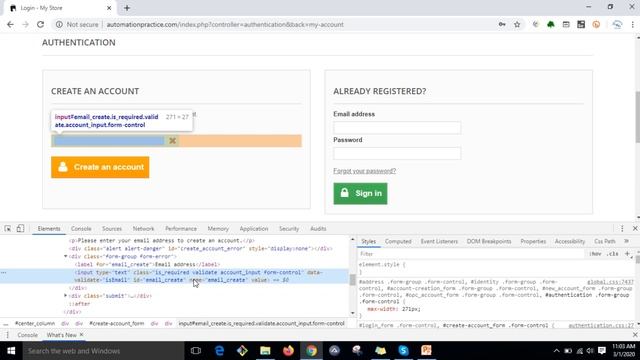Open authentication.css source link
The width and height of the screenshot is (640, 360).
point(601,326)
